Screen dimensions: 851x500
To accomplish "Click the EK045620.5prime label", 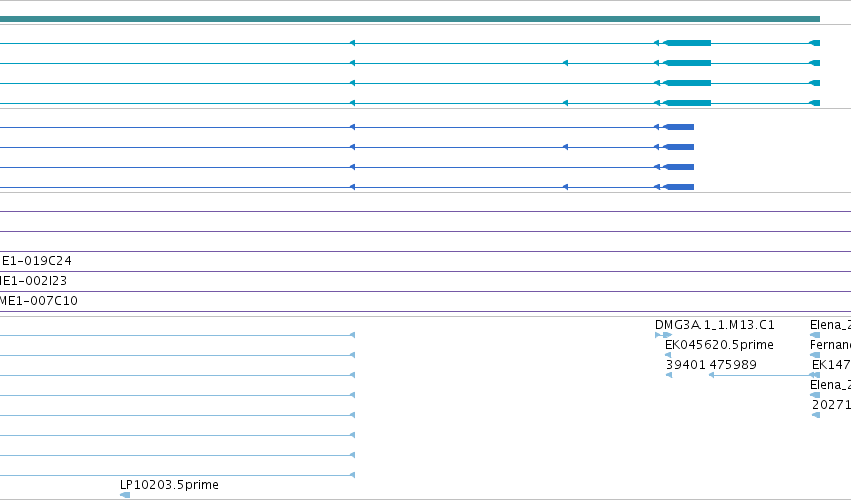I will pyautogui.click(x=719, y=345).
